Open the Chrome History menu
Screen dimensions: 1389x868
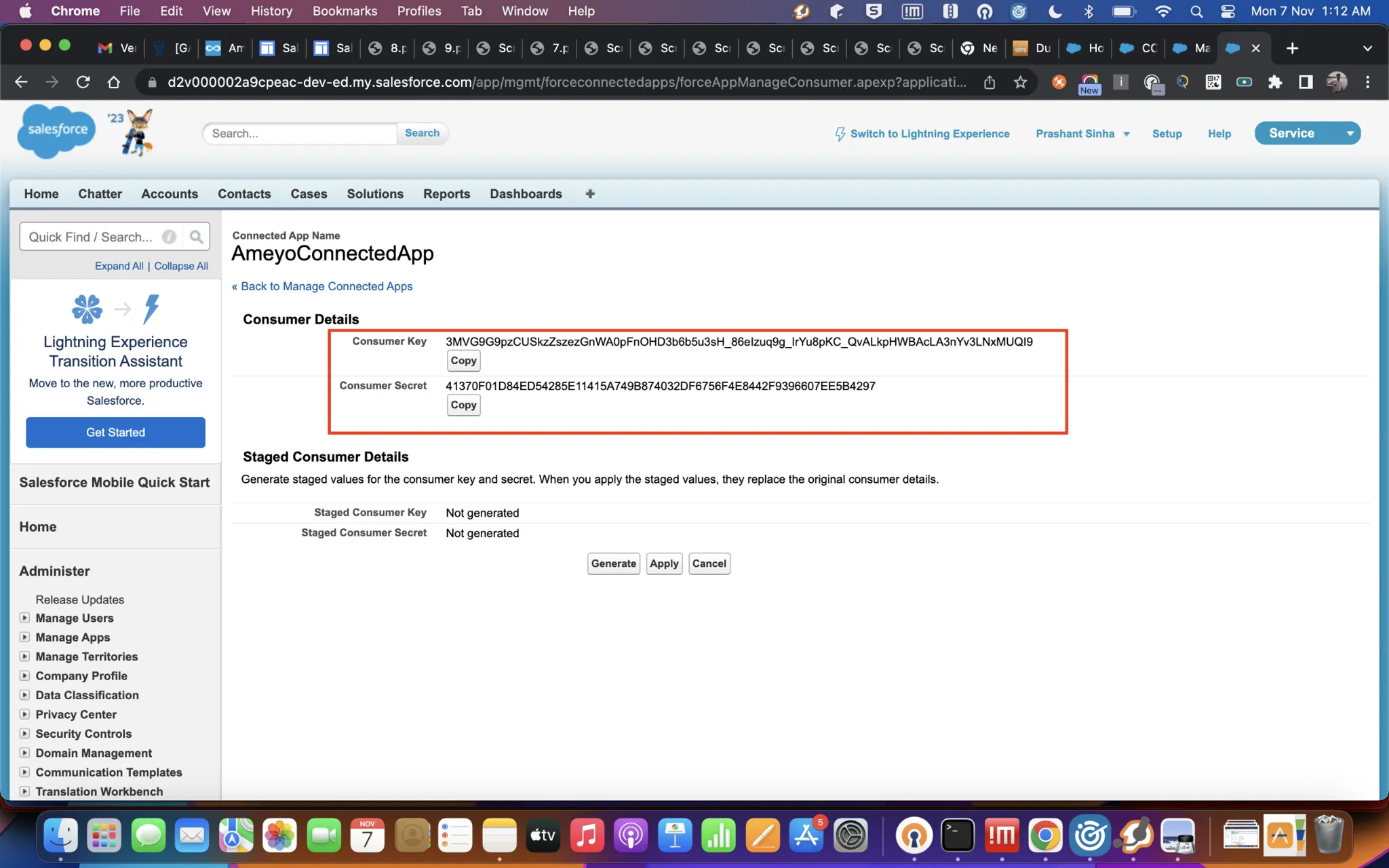pyautogui.click(x=271, y=12)
